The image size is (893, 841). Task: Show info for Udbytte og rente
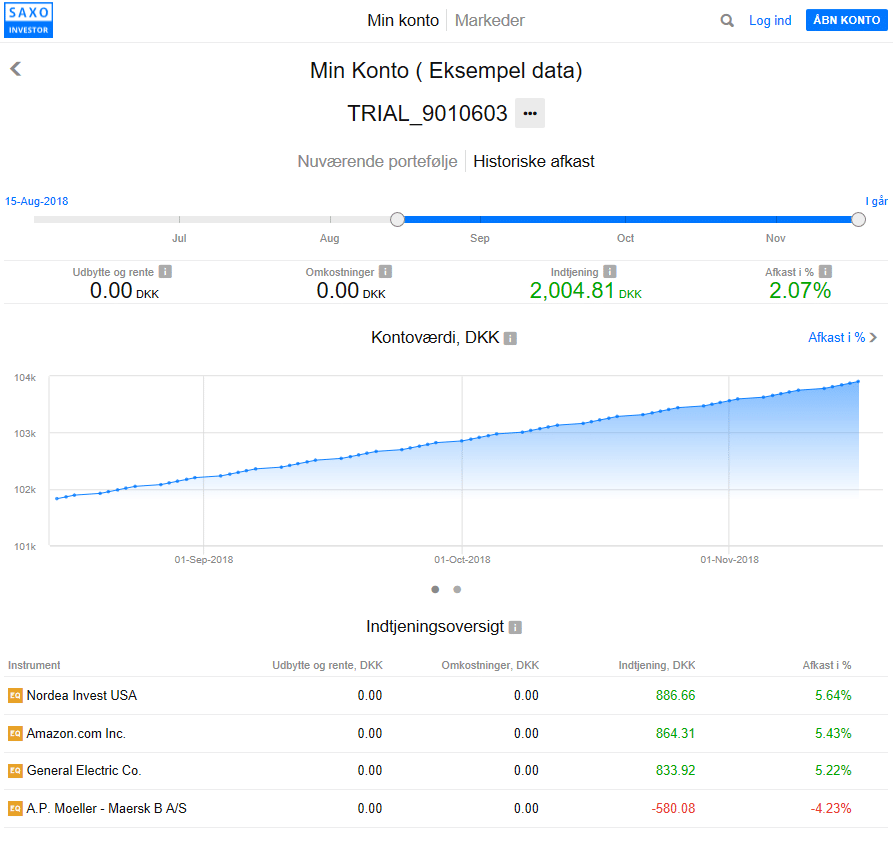point(165,272)
